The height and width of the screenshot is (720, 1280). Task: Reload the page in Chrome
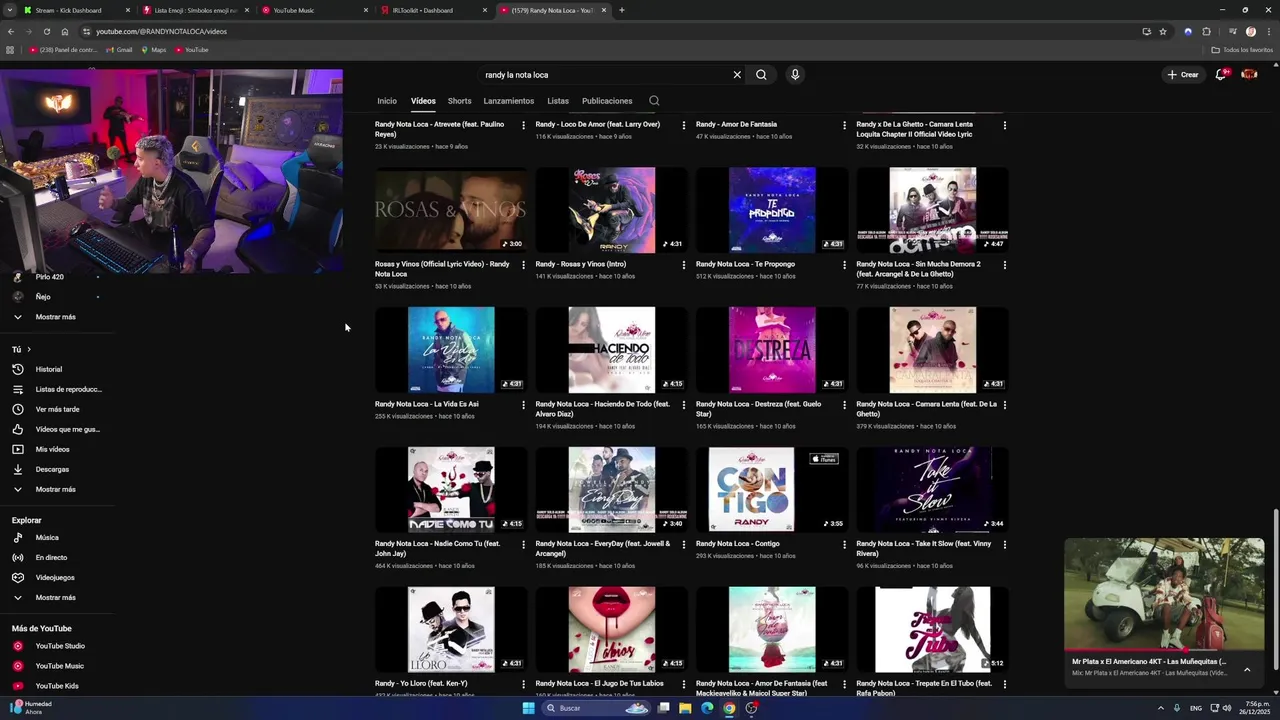click(x=46, y=31)
